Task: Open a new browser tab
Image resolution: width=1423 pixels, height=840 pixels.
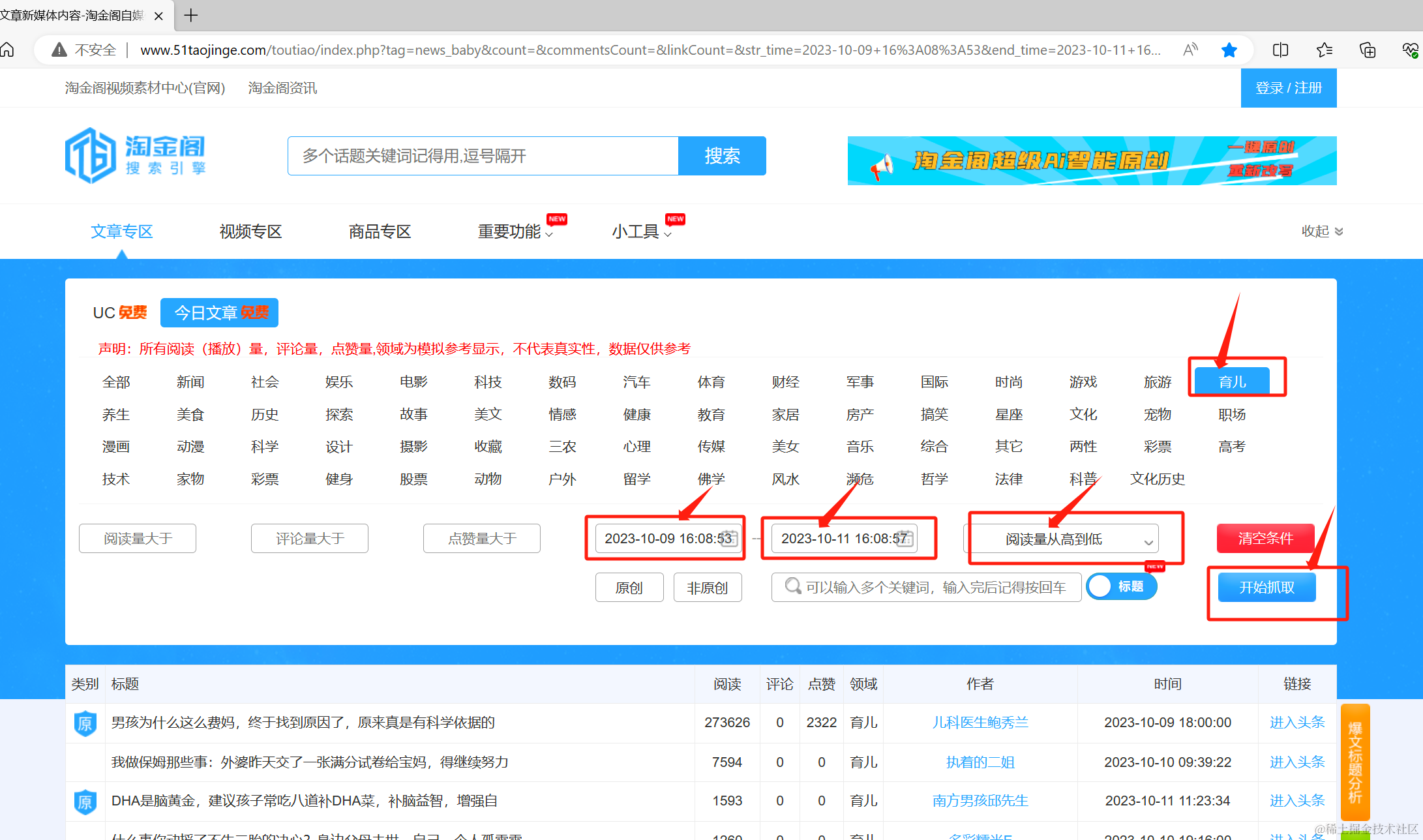Action: pos(191,15)
